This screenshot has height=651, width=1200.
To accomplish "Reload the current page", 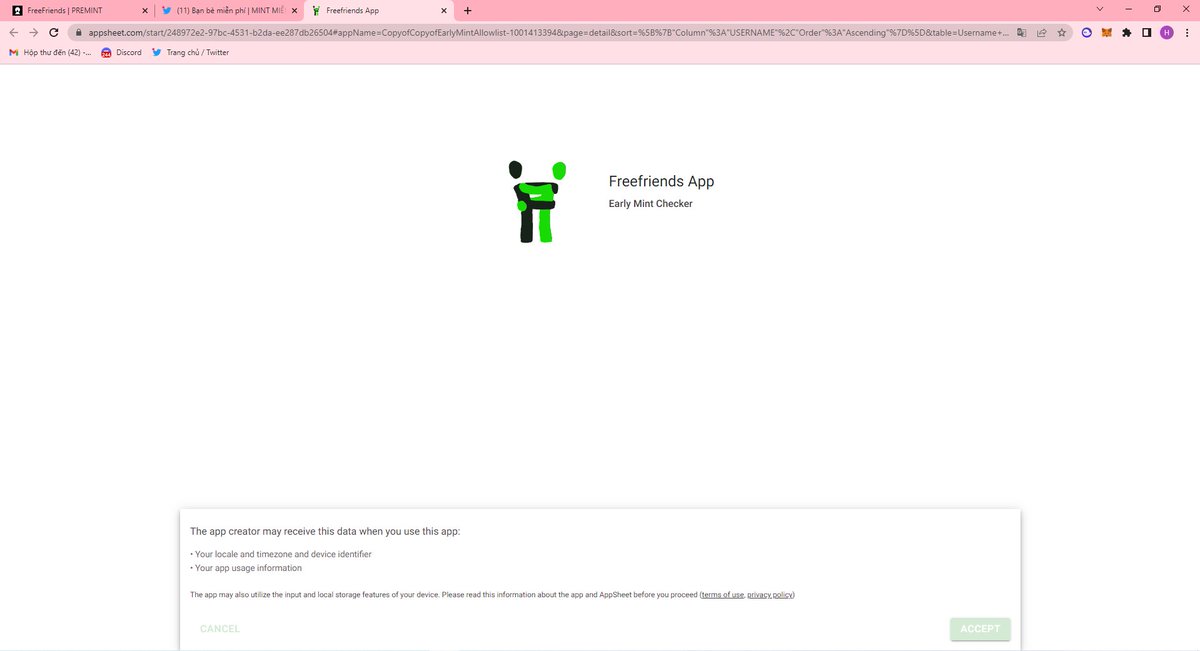I will (55, 32).
